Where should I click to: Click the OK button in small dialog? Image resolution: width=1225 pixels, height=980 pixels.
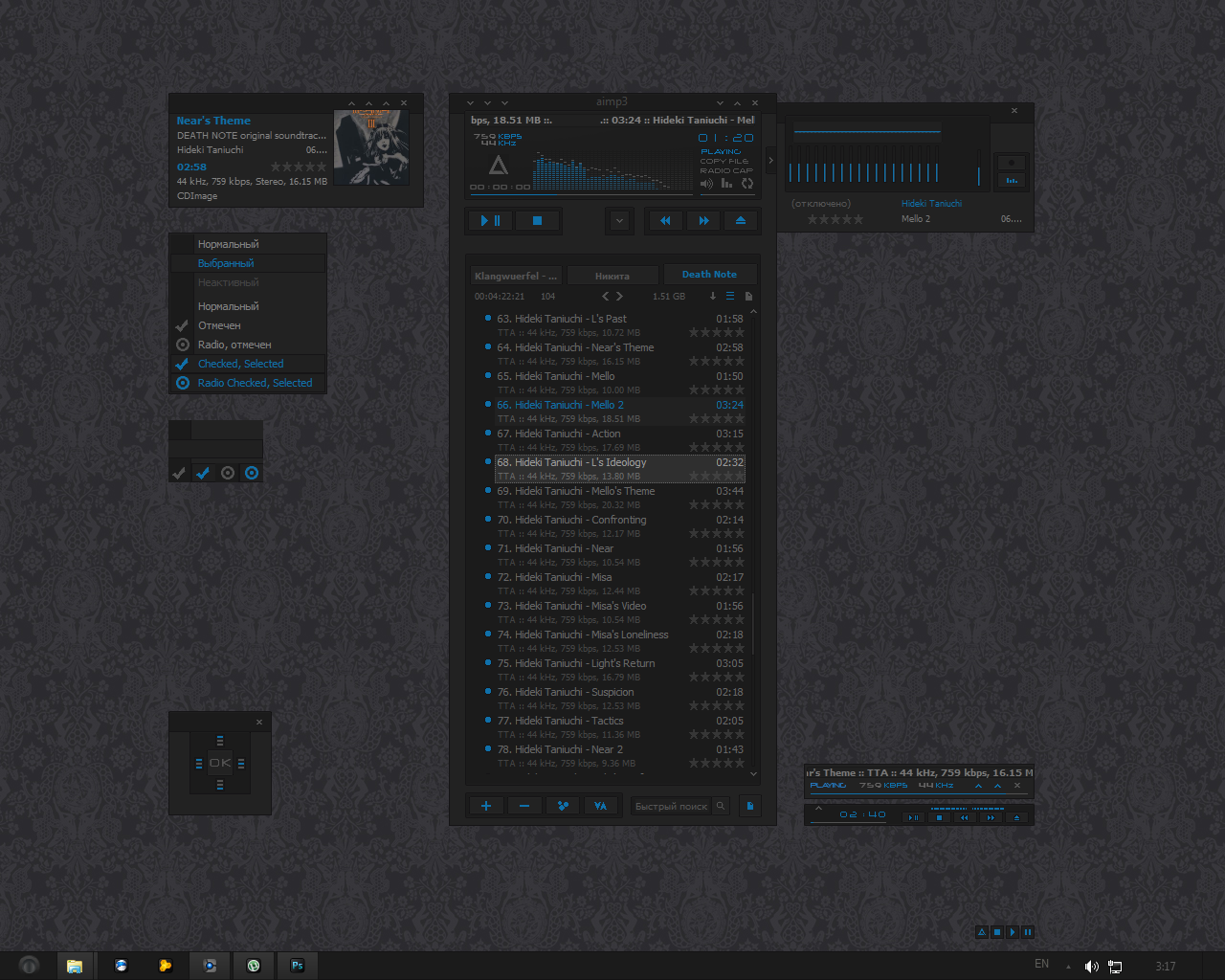[x=220, y=763]
